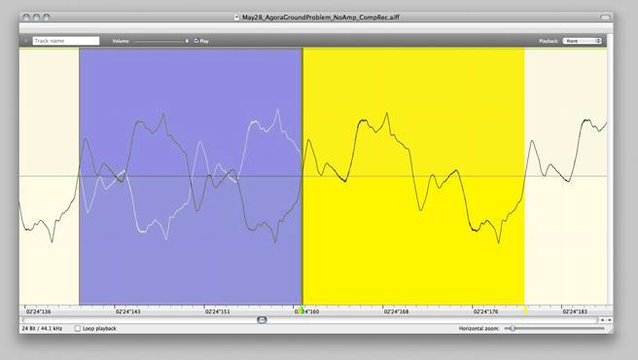Click the Play button icon
Image resolution: width=638 pixels, height=360 pixels.
pos(196,41)
